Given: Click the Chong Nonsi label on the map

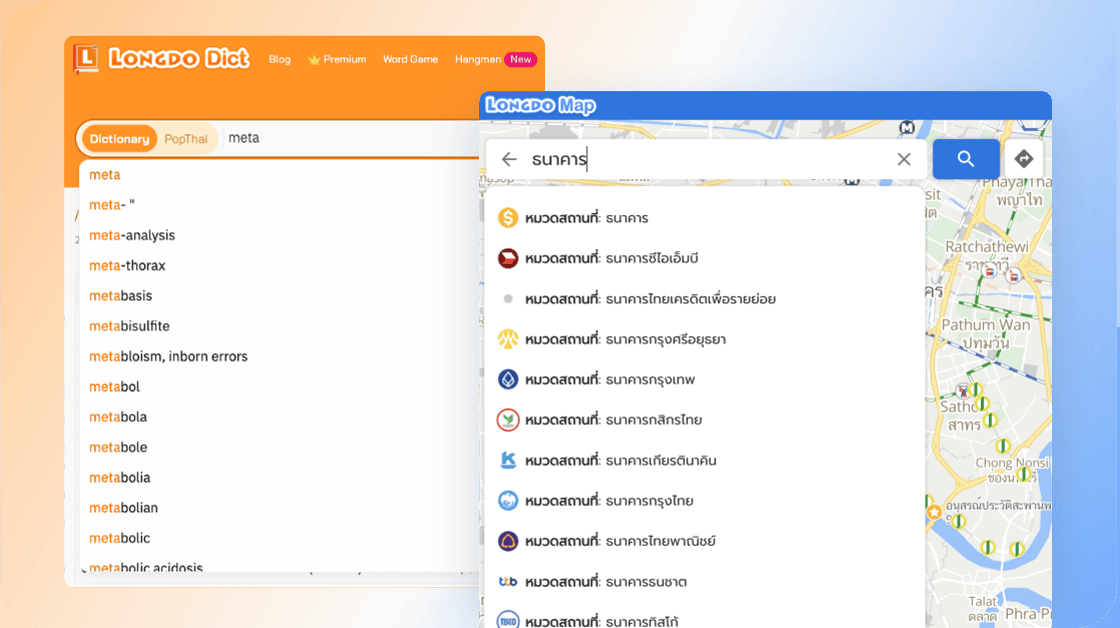Looking at the screenshot, I should 1012,462.
